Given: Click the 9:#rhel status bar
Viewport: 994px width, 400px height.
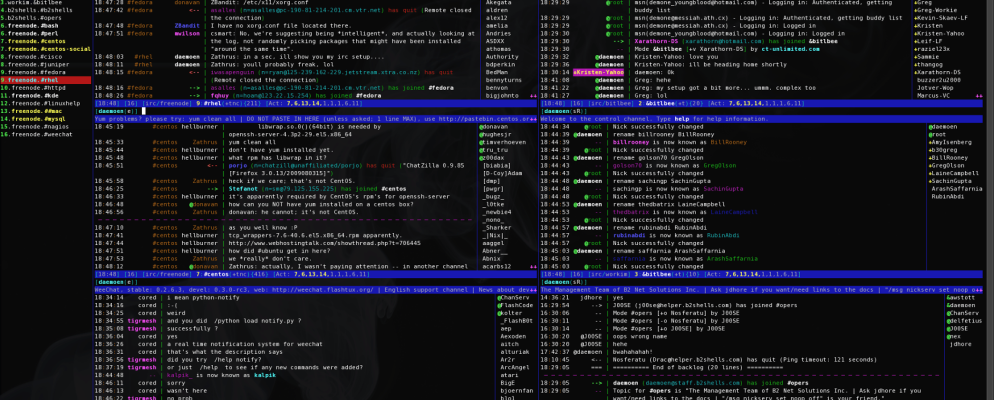Looking at the screenshot, I should tap(316, 103).
